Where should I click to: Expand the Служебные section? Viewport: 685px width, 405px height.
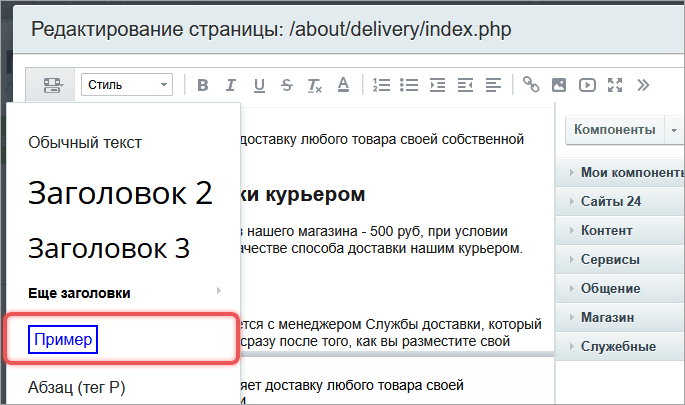[x=620, y=346]
